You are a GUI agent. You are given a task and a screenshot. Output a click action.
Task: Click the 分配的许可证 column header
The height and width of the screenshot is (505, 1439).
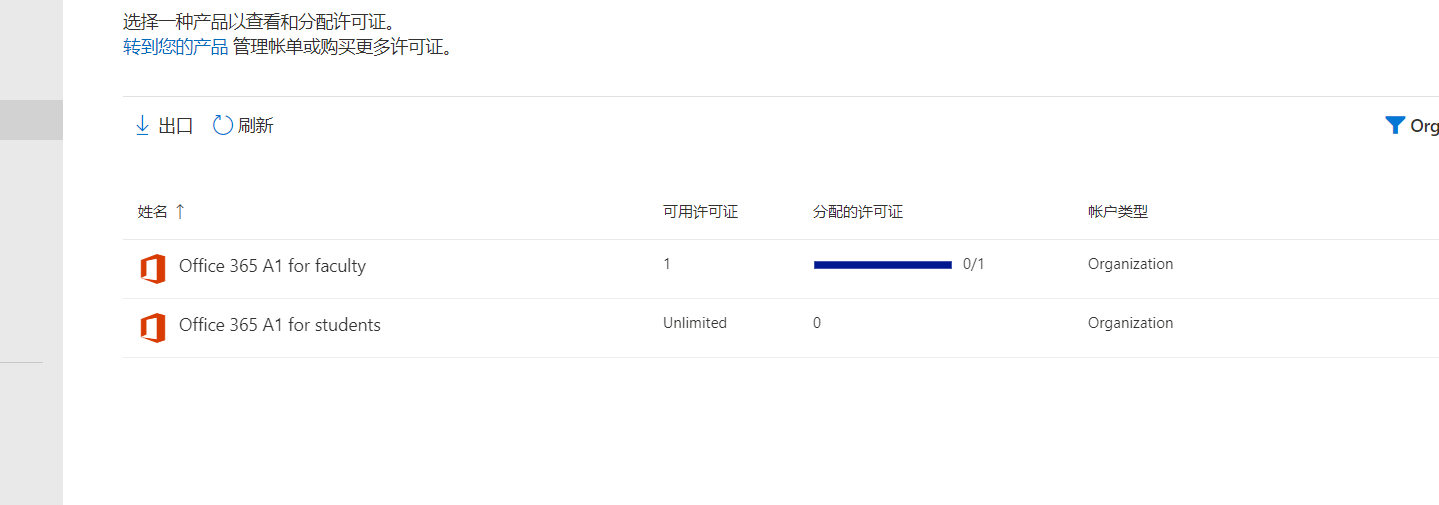tap(858, 212)
